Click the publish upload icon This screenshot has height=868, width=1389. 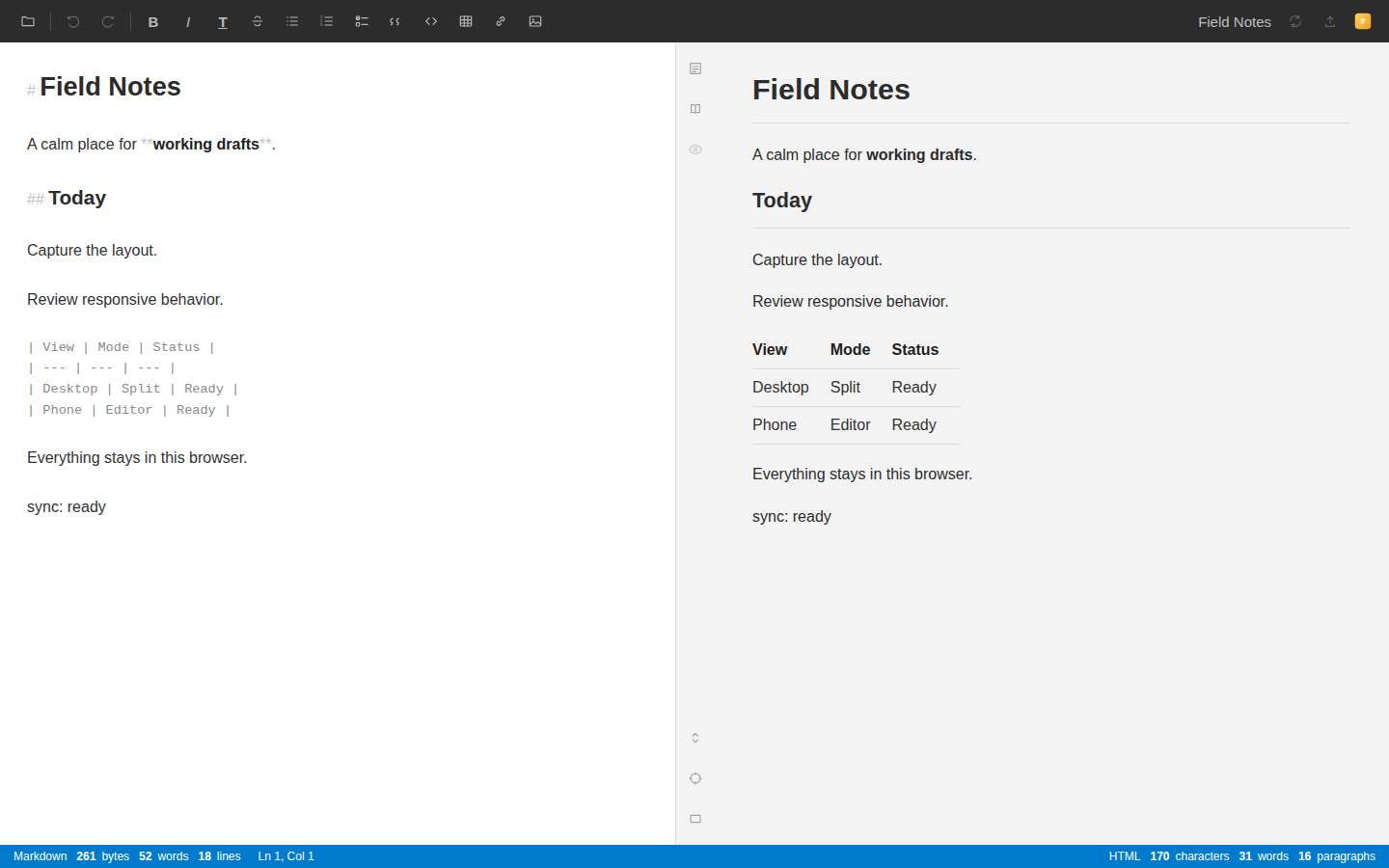1330,21
